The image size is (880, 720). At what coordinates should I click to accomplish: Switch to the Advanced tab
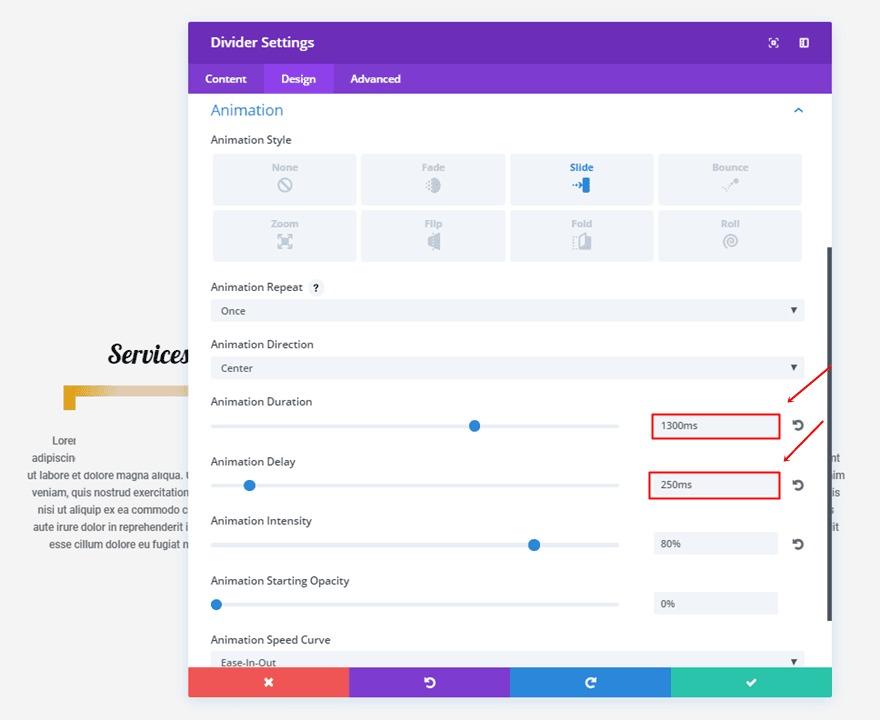[375, 79]
